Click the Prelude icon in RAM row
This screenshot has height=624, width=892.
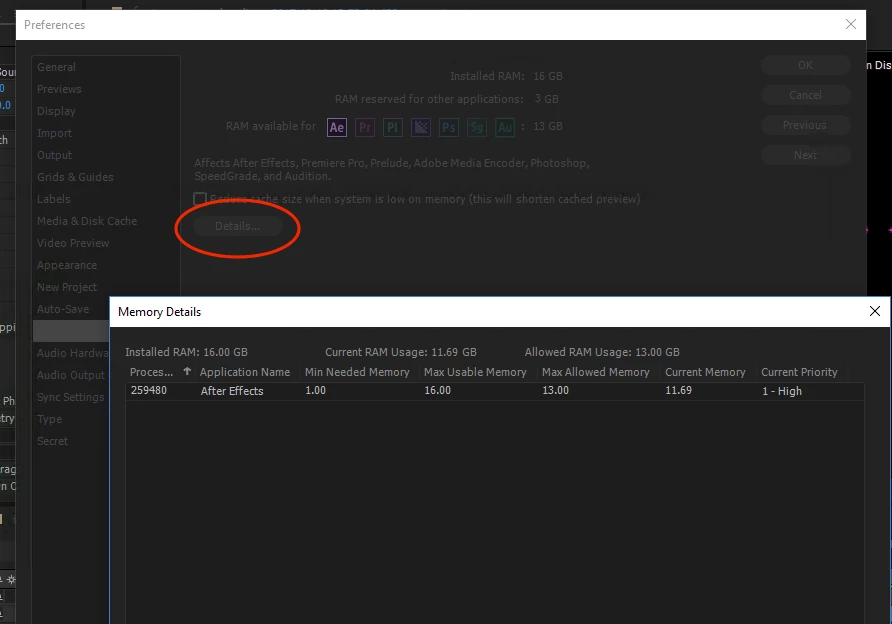click(393, 127)
